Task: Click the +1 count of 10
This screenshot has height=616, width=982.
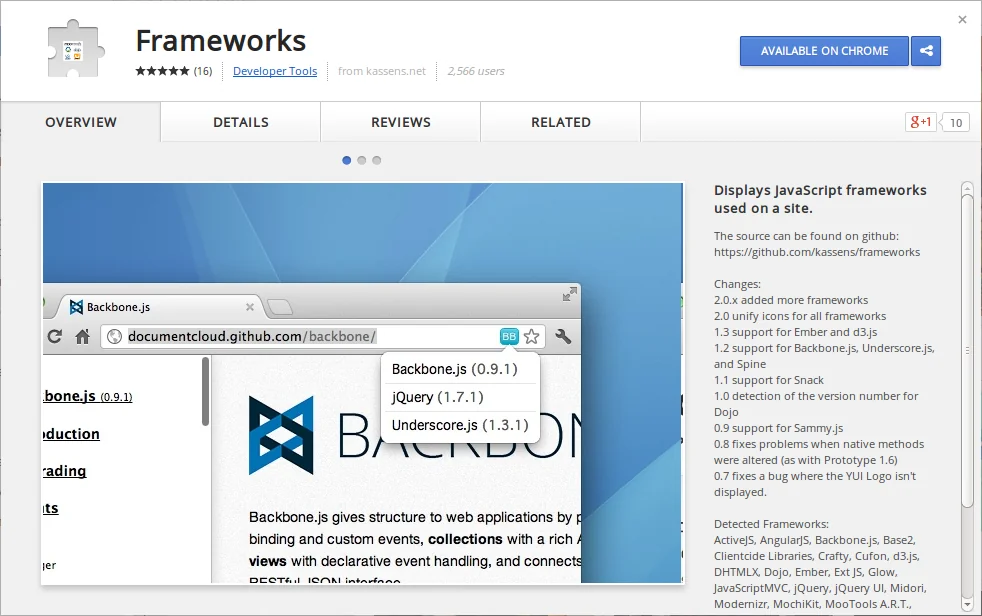Action: pyautogui.click(x=955, y=122)
